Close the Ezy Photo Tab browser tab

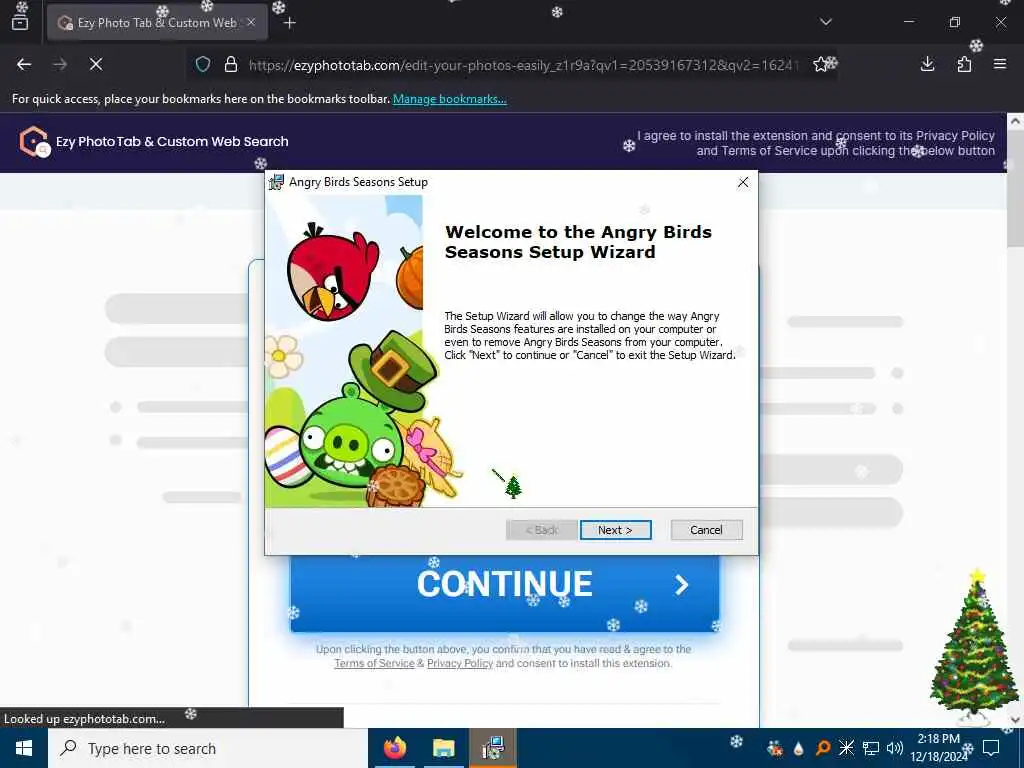[251, 22]
